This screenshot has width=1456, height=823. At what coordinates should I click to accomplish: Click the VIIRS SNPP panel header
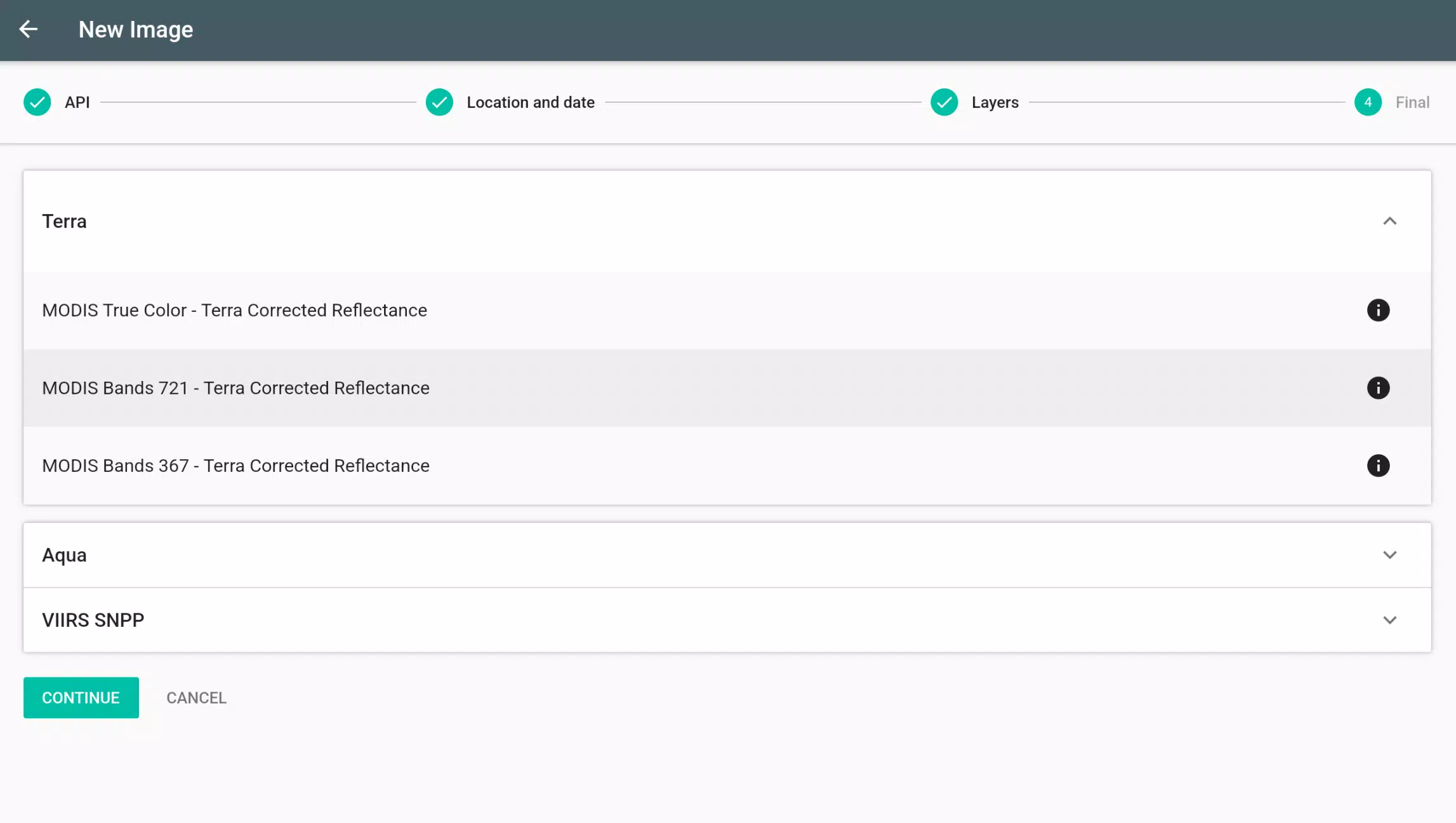tap(727, 620)
